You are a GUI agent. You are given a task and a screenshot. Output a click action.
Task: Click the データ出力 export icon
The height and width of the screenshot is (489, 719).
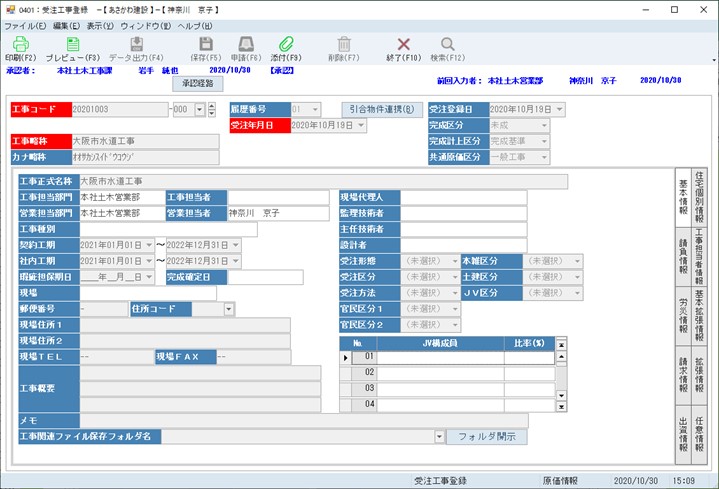[136, 44]
